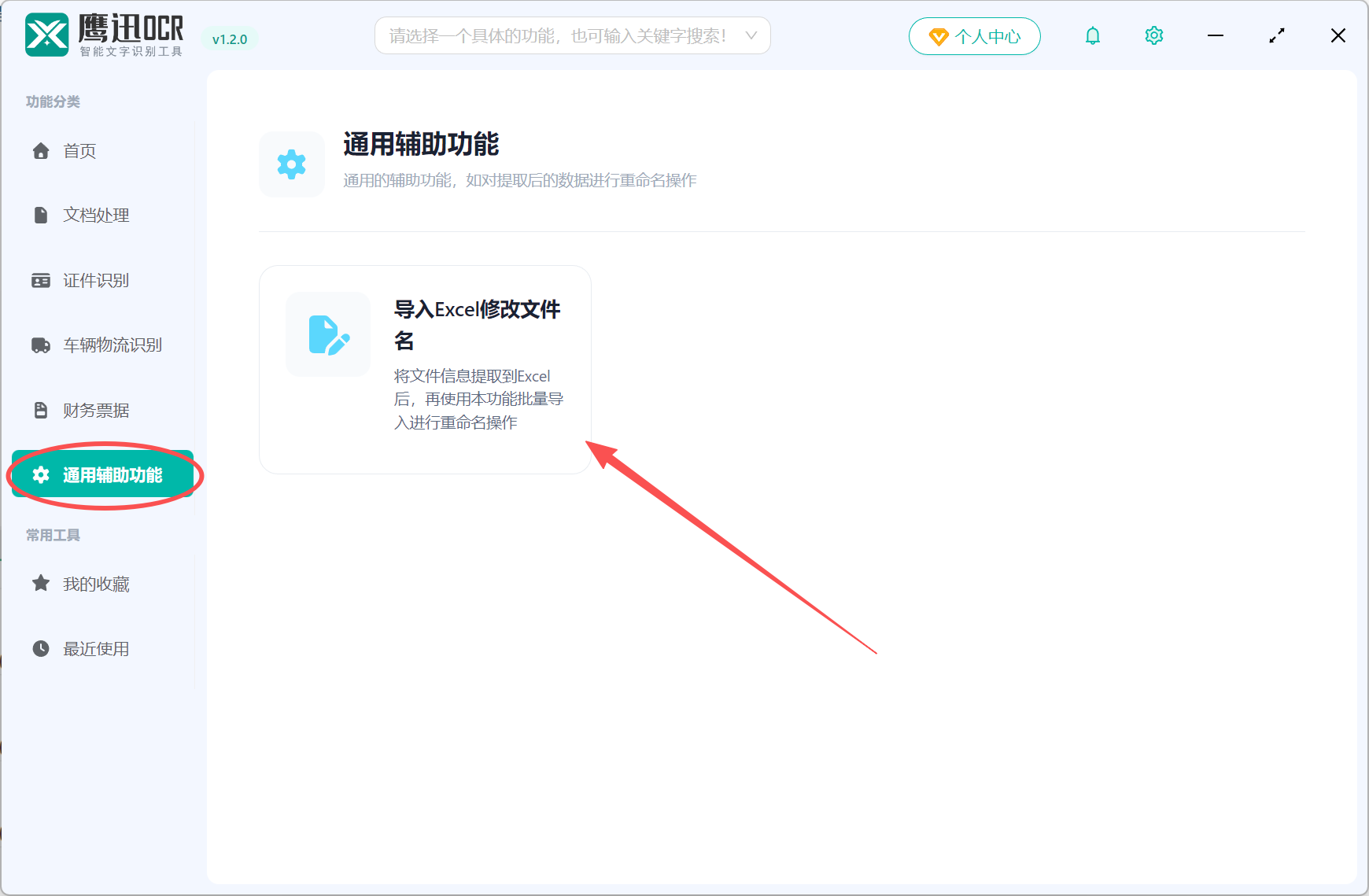Expand the function search dropdown arrow
Viewport: 1369px width, 896px height.
point(751,35)
